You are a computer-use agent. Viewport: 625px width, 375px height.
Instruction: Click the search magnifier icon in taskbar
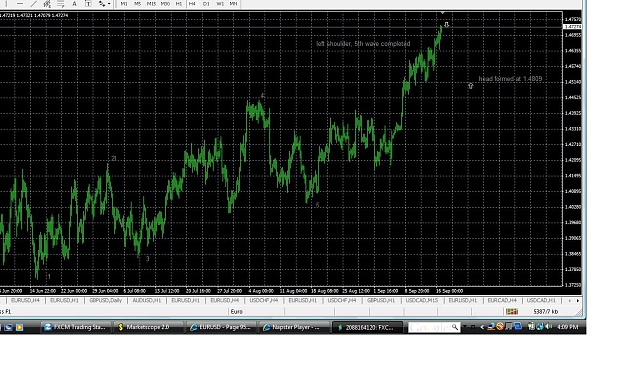tap(455, 327)
